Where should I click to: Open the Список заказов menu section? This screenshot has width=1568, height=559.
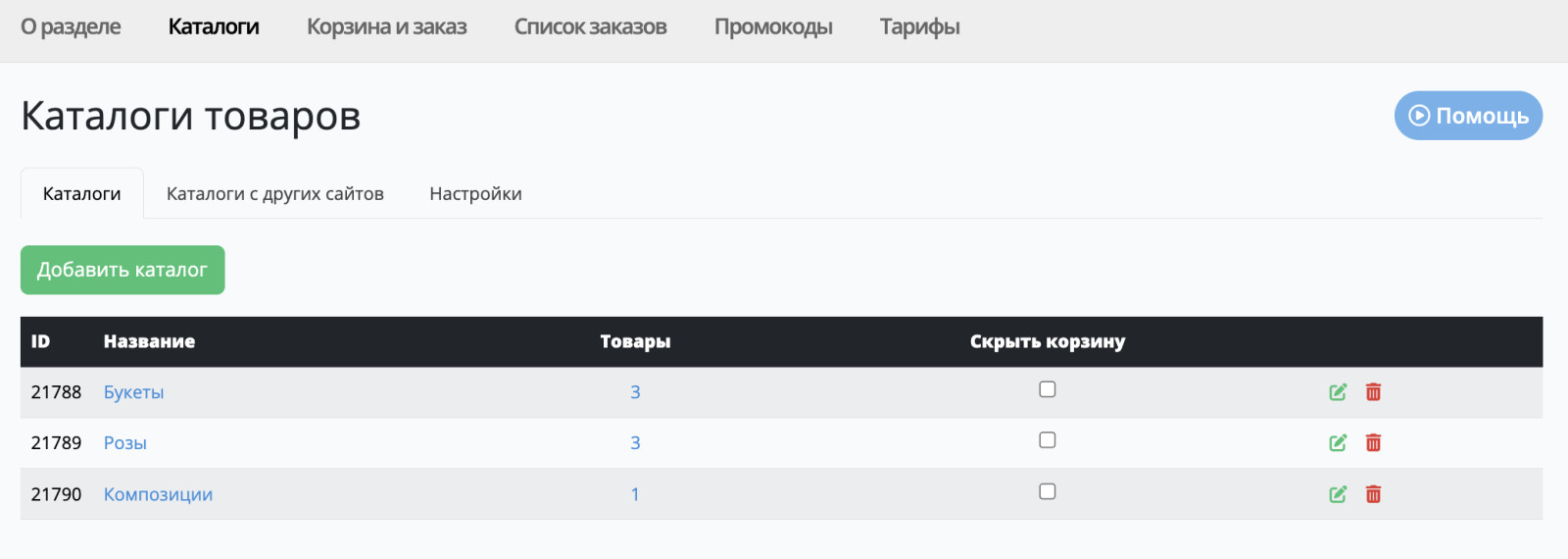(591, 26)
